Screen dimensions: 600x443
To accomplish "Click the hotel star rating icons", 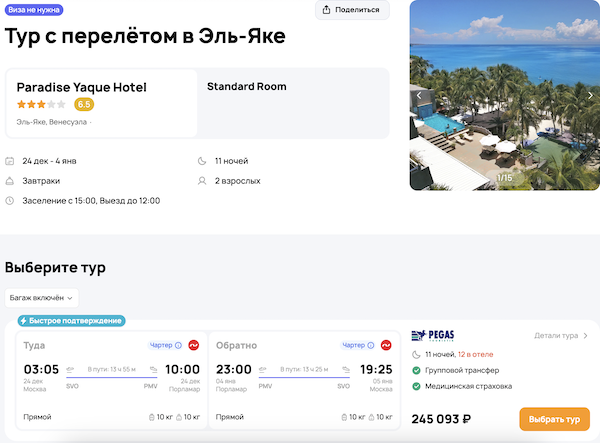I will (x=41, y=104).
